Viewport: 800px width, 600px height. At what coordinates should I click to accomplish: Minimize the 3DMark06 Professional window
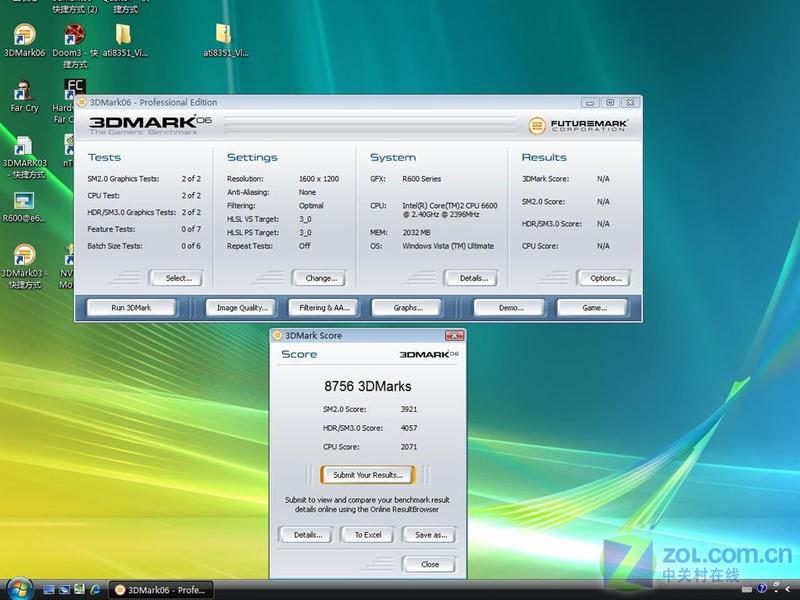(590, 103)
